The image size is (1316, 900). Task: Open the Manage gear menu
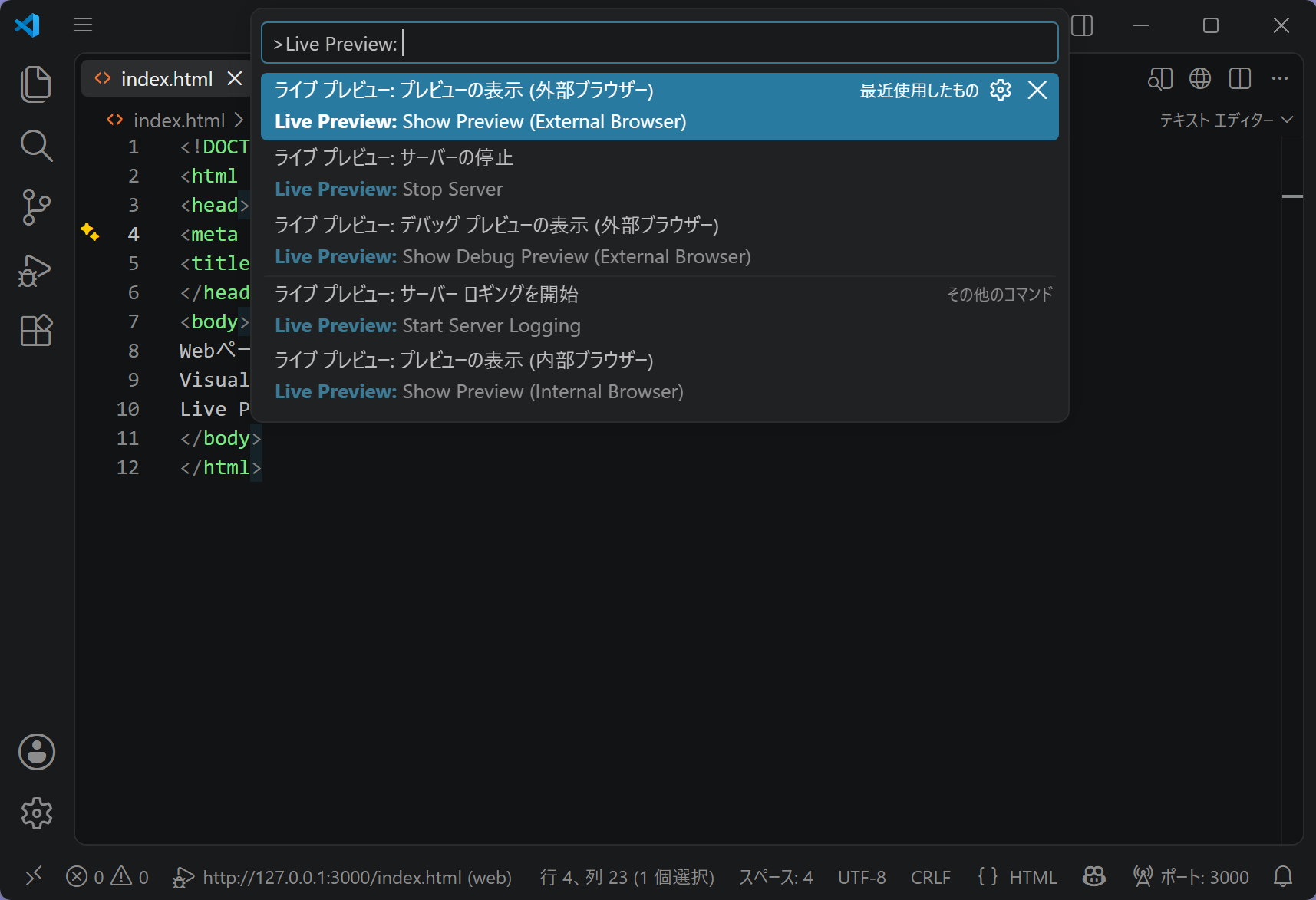point(36,813)
